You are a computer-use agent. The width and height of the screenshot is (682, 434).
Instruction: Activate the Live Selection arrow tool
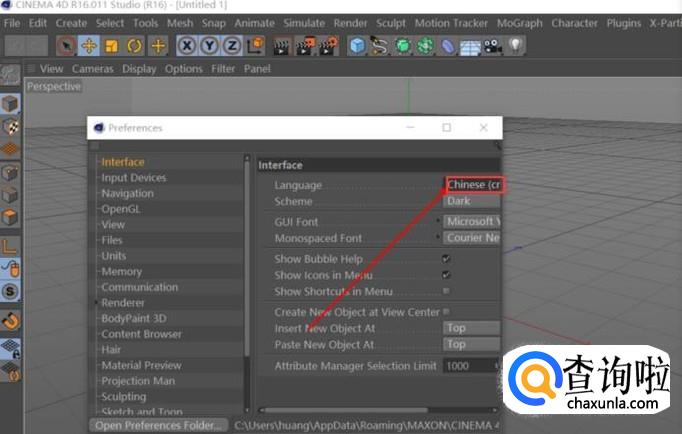pyautogui.click(x=66, y=45)
